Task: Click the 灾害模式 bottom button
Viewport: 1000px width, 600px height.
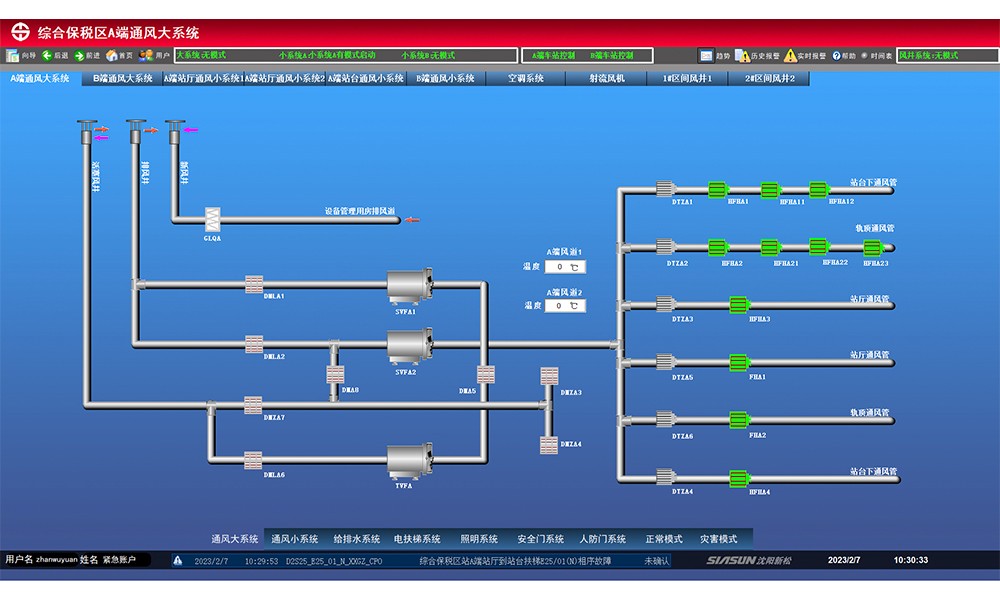Action: click(x=718, y=539)
